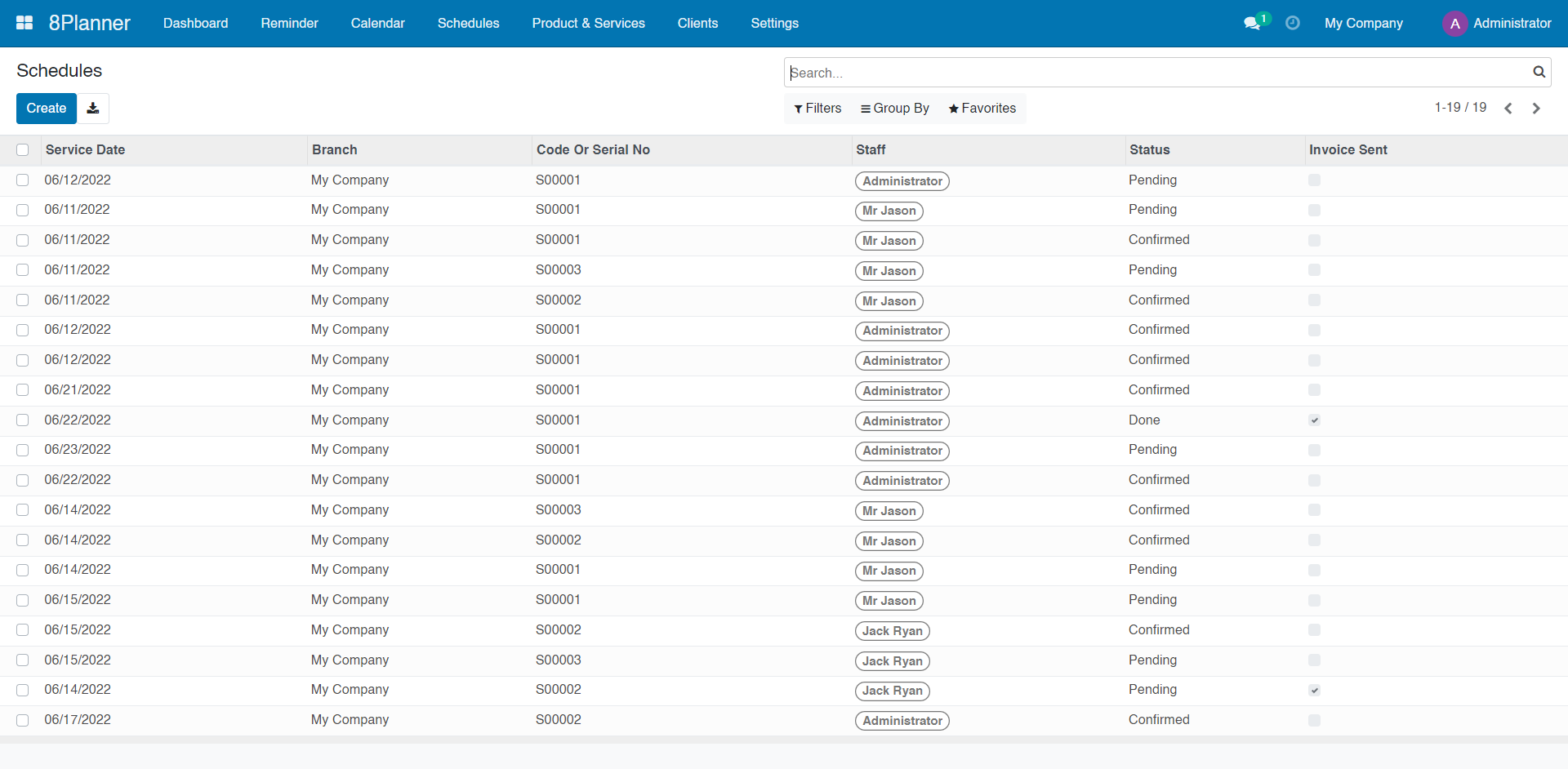This screenshot has height=769, width=1568.
Task: Click the Schedules page title
Action: pyautogui.click(x=59, y=70)
